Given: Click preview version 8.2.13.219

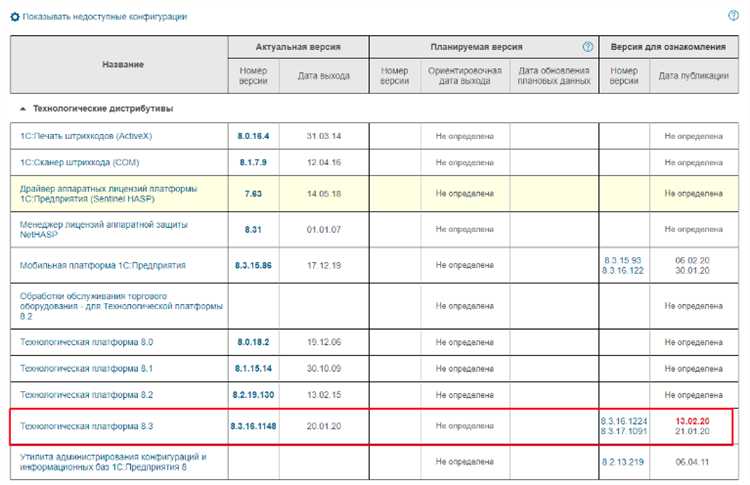Looking at the screenshot, I should (x=623, y=462).
